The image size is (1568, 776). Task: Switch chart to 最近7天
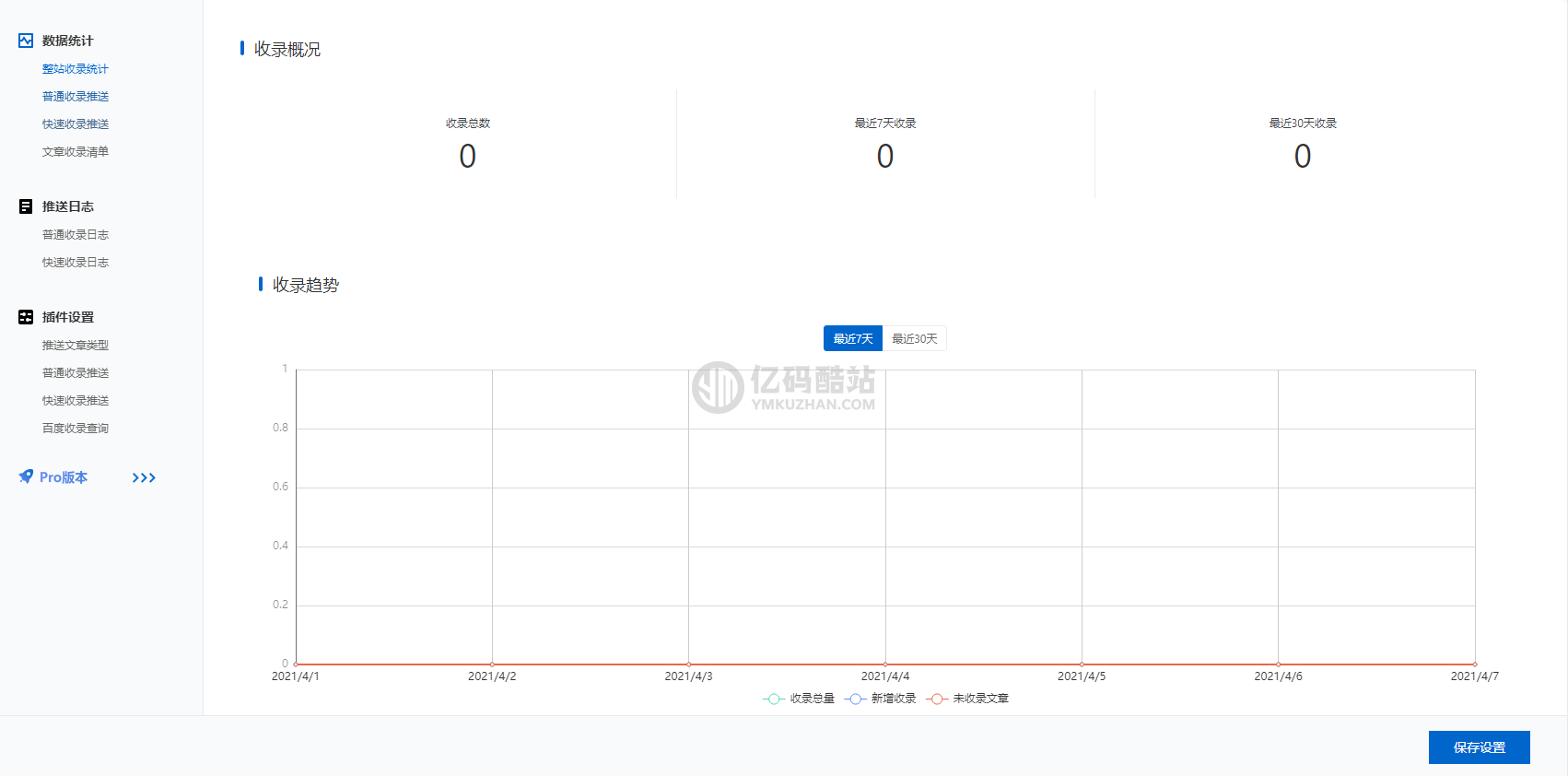853,338
